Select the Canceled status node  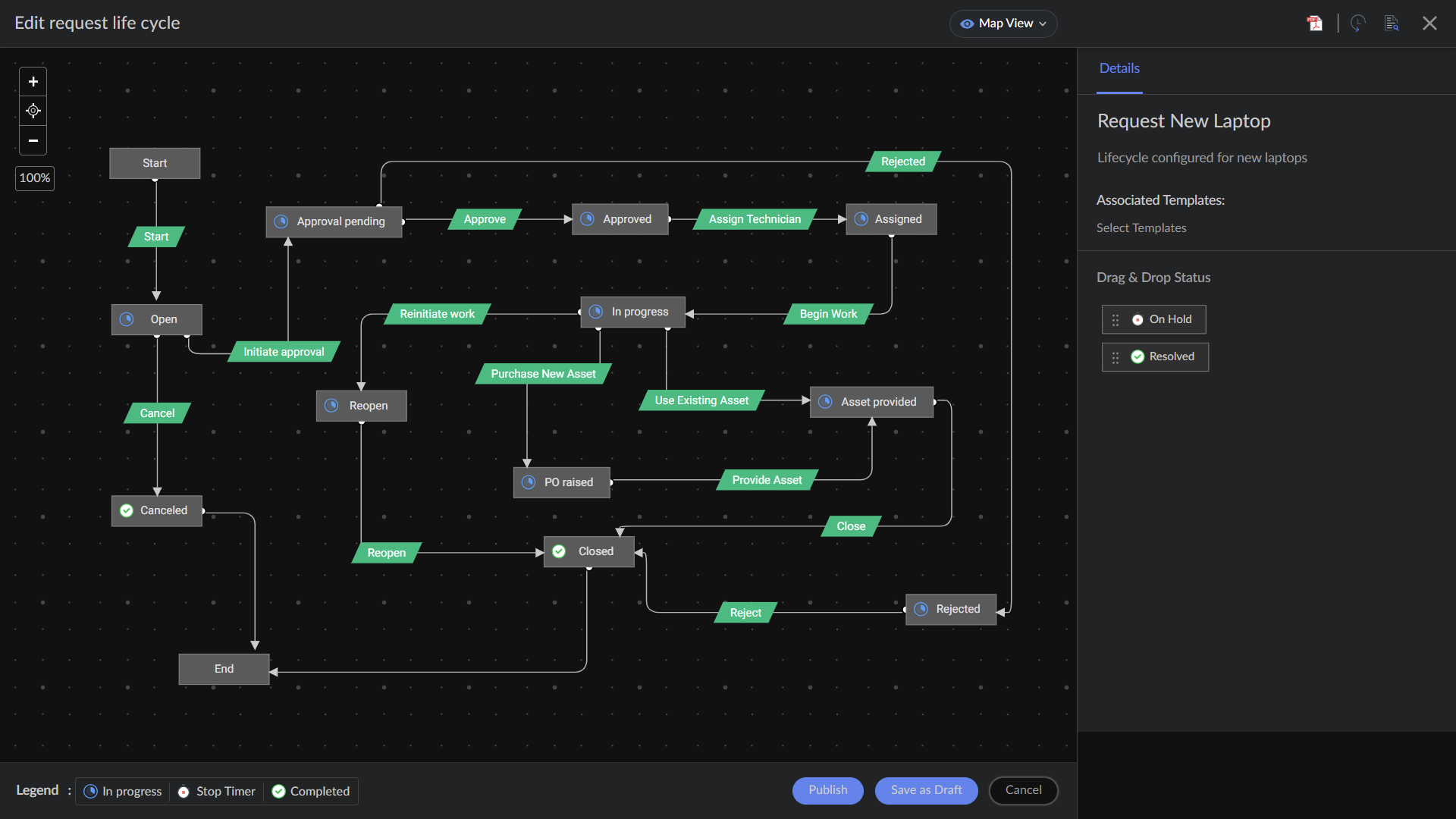[156, 510]
